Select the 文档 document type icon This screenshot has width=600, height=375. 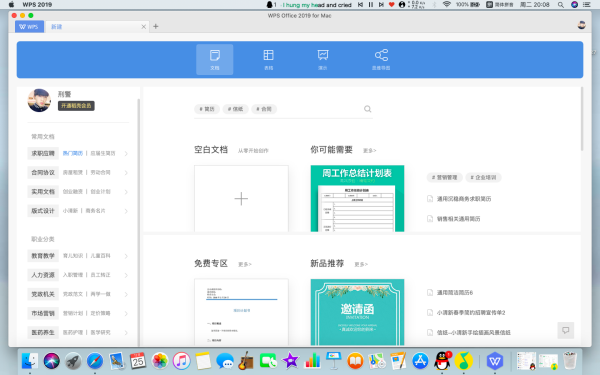tap(215, 59)
